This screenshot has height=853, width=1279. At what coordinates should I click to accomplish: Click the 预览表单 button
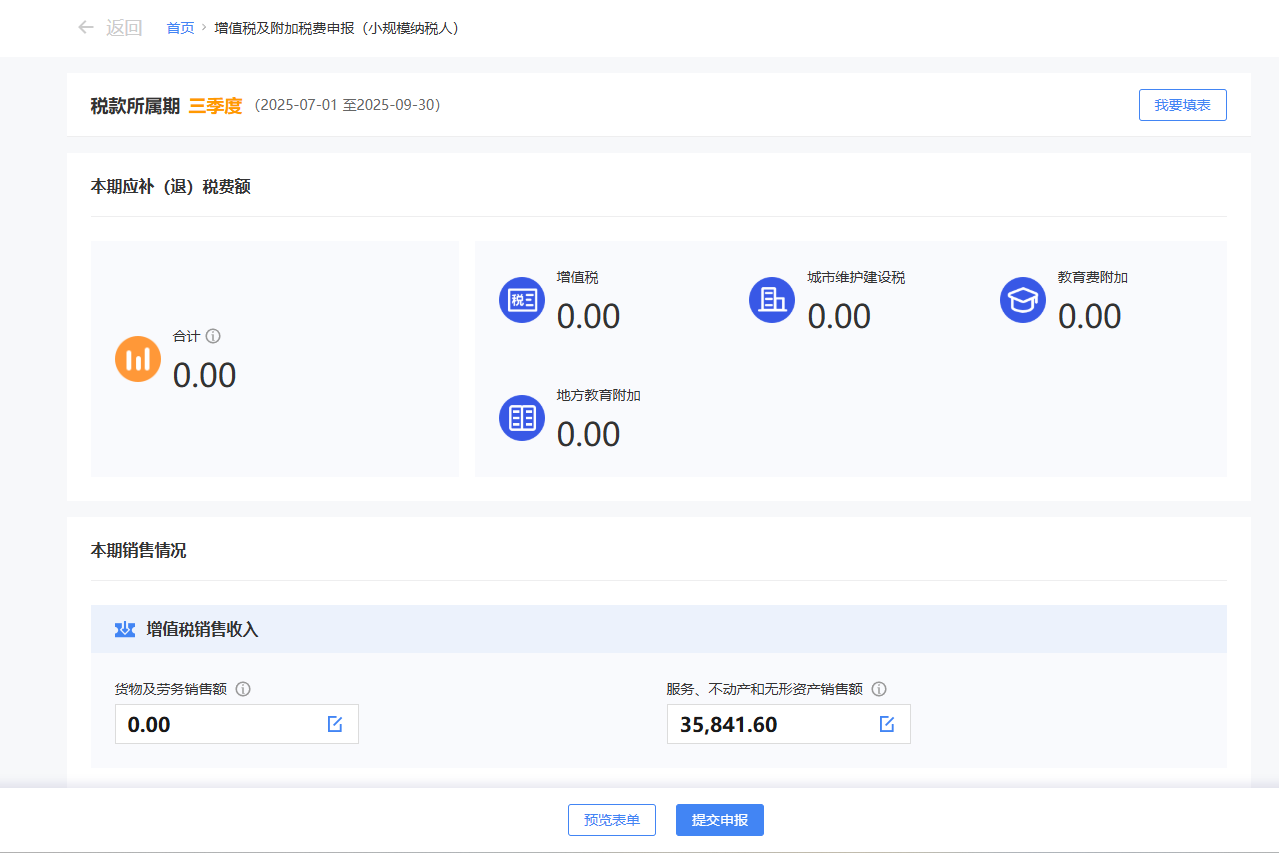pyautogui.click(x=612, y=820)
